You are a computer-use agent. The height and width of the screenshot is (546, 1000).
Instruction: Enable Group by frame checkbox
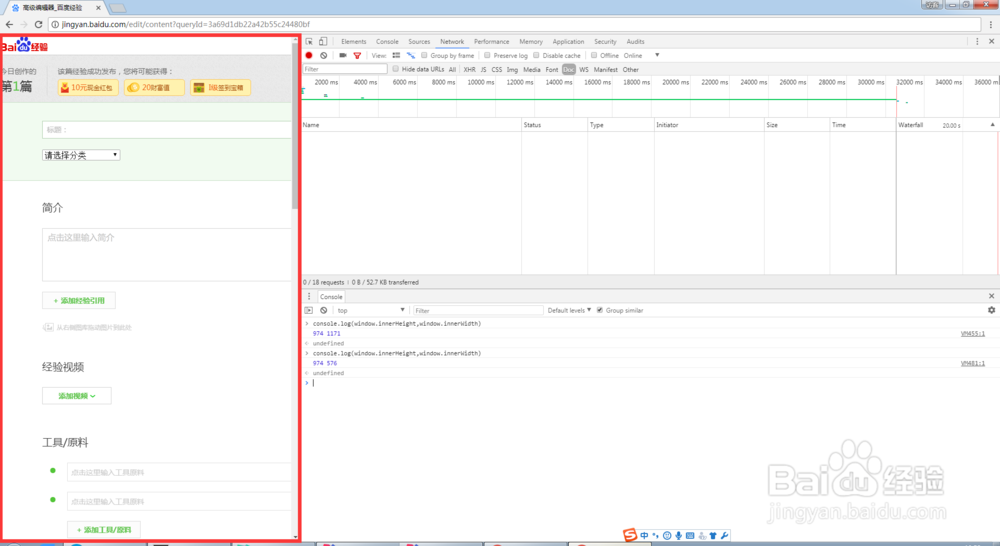[x=424, y=55]
